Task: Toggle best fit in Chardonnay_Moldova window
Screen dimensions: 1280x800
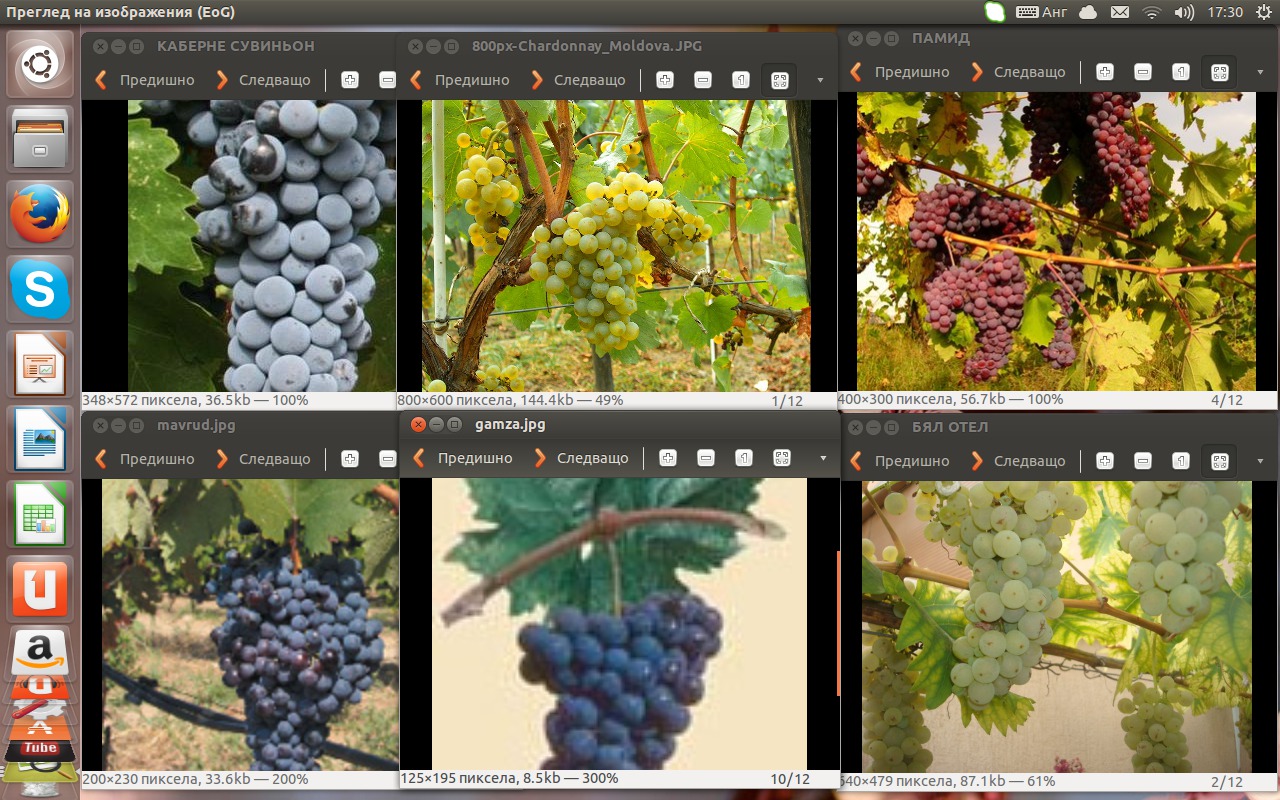Action: click(780, 80)
